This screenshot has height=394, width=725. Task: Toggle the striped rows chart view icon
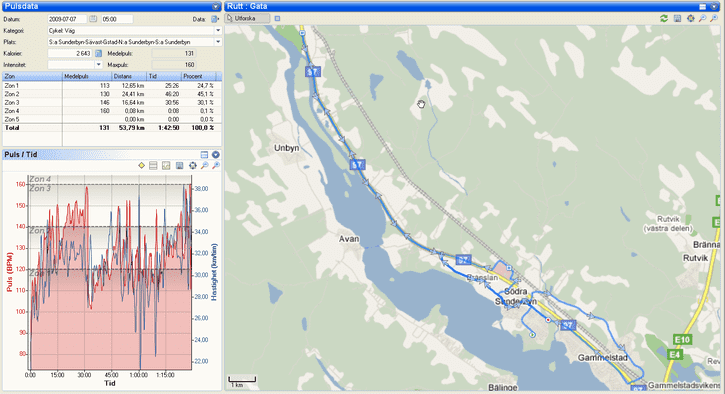coord(154,166)
